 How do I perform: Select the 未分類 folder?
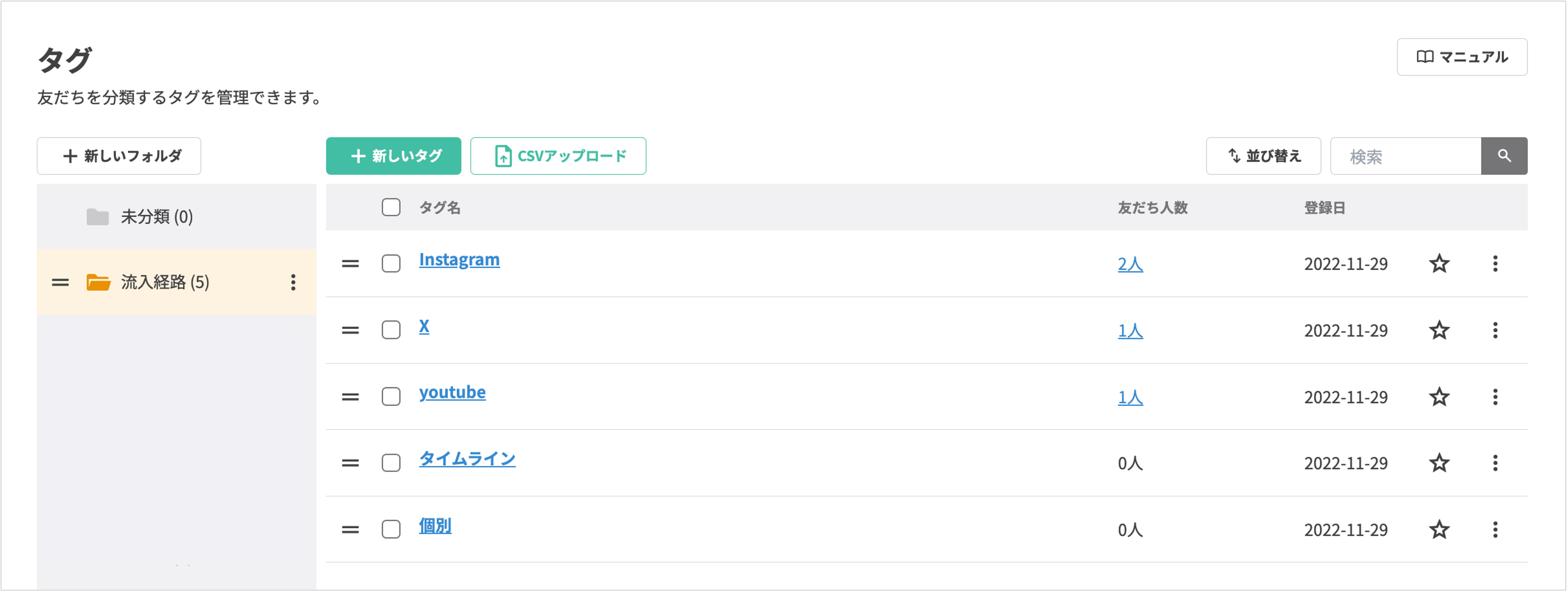tap(155, 216)
